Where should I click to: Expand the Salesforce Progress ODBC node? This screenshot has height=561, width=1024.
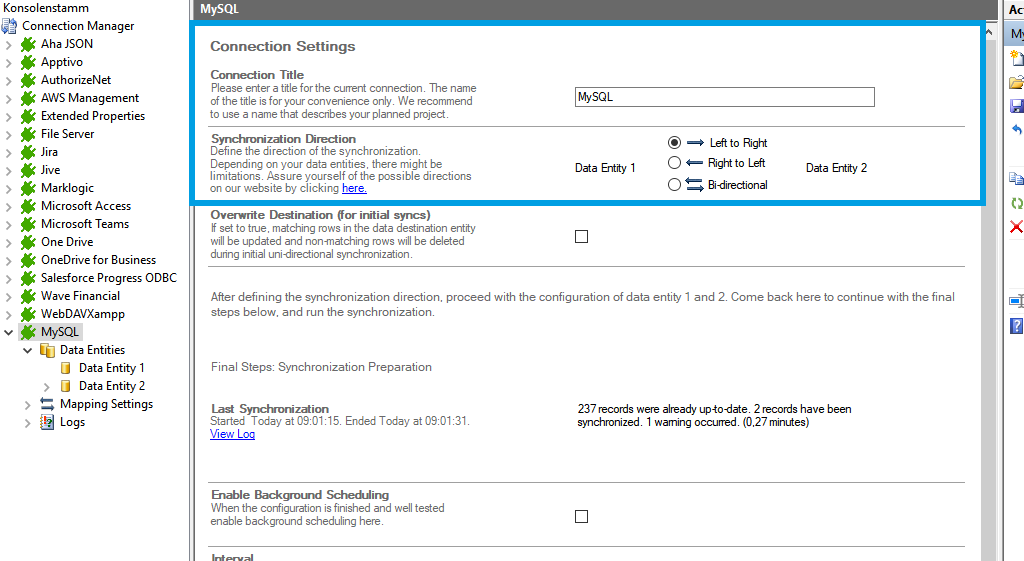[x=9, y=278]
